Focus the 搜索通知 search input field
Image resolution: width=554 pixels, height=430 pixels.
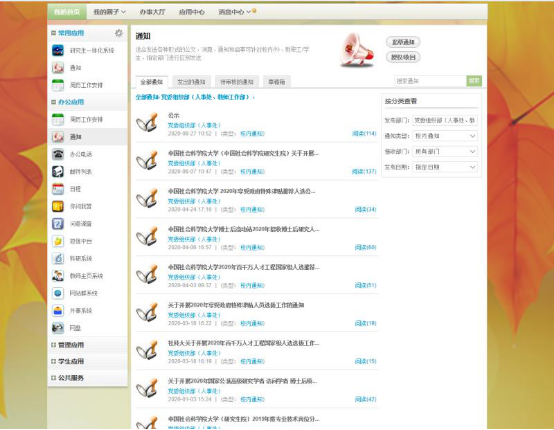click(430, 81)
